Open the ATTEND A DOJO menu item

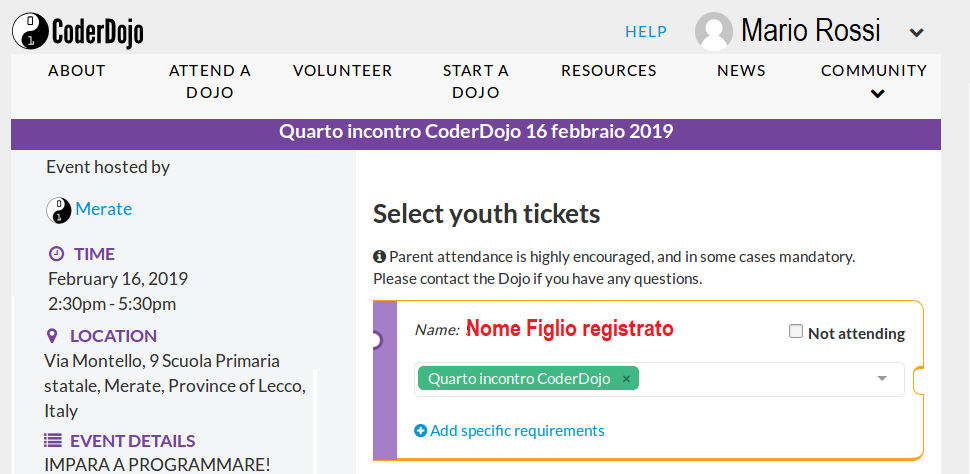(x=210, y=82)
